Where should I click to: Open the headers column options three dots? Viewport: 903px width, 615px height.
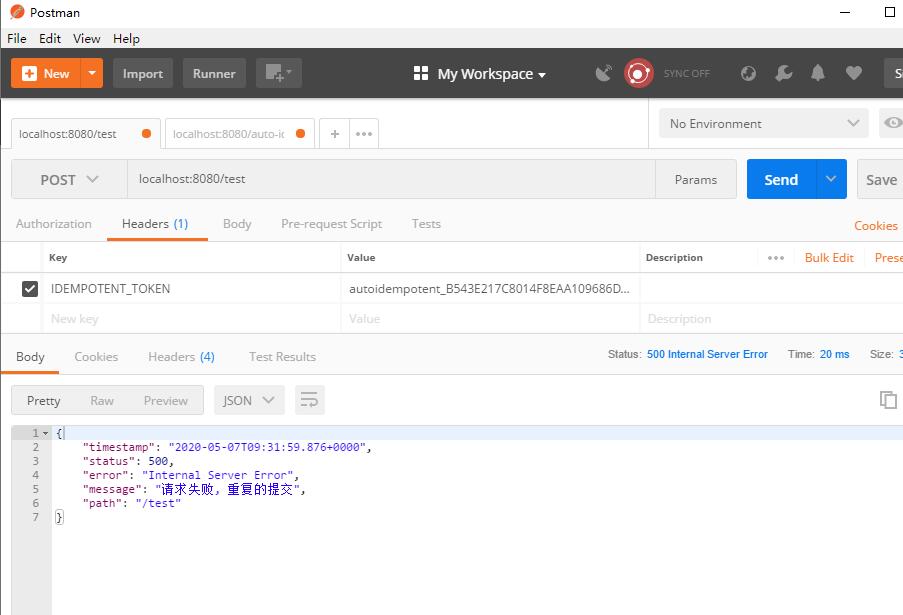tap(776, 257)
